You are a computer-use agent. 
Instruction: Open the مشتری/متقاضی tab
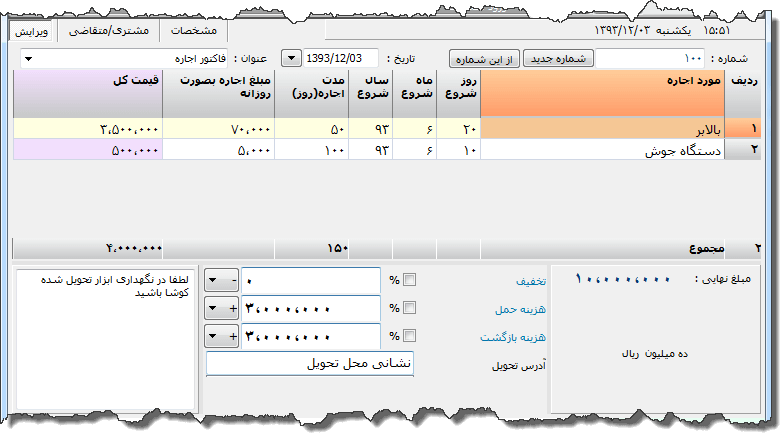pyautogui.click(x=108, y=31)
